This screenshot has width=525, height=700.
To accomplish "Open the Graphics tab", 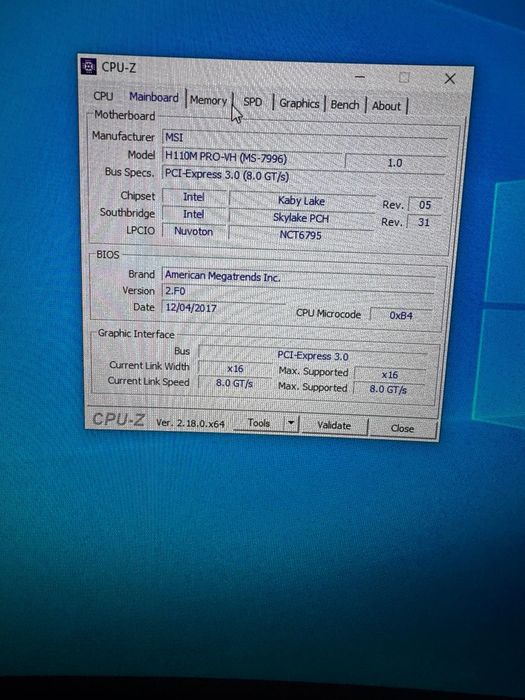I will tap(299, 104).
